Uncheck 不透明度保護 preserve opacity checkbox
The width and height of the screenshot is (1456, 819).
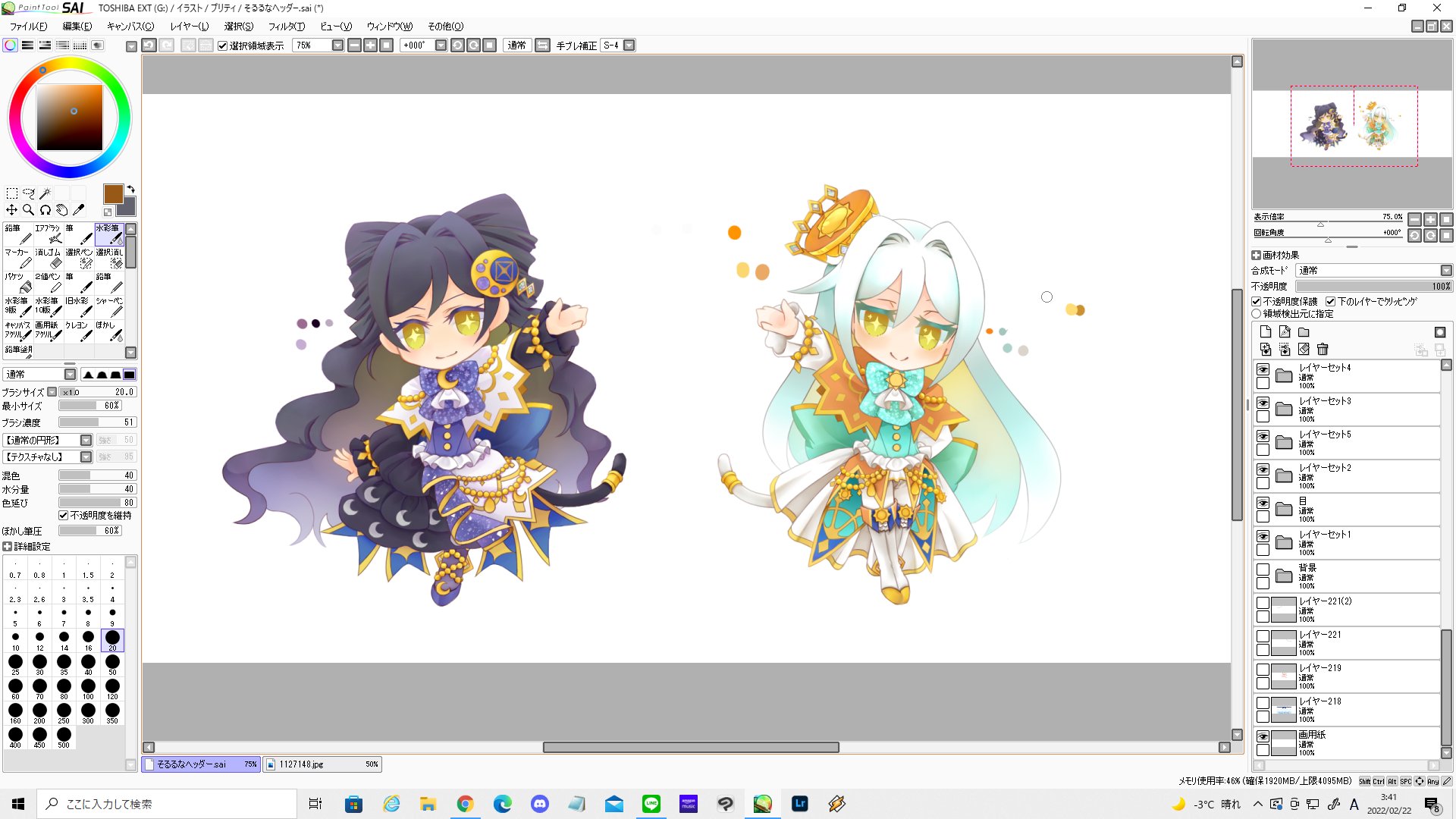pyautogui.click(x=1257, y=302)
